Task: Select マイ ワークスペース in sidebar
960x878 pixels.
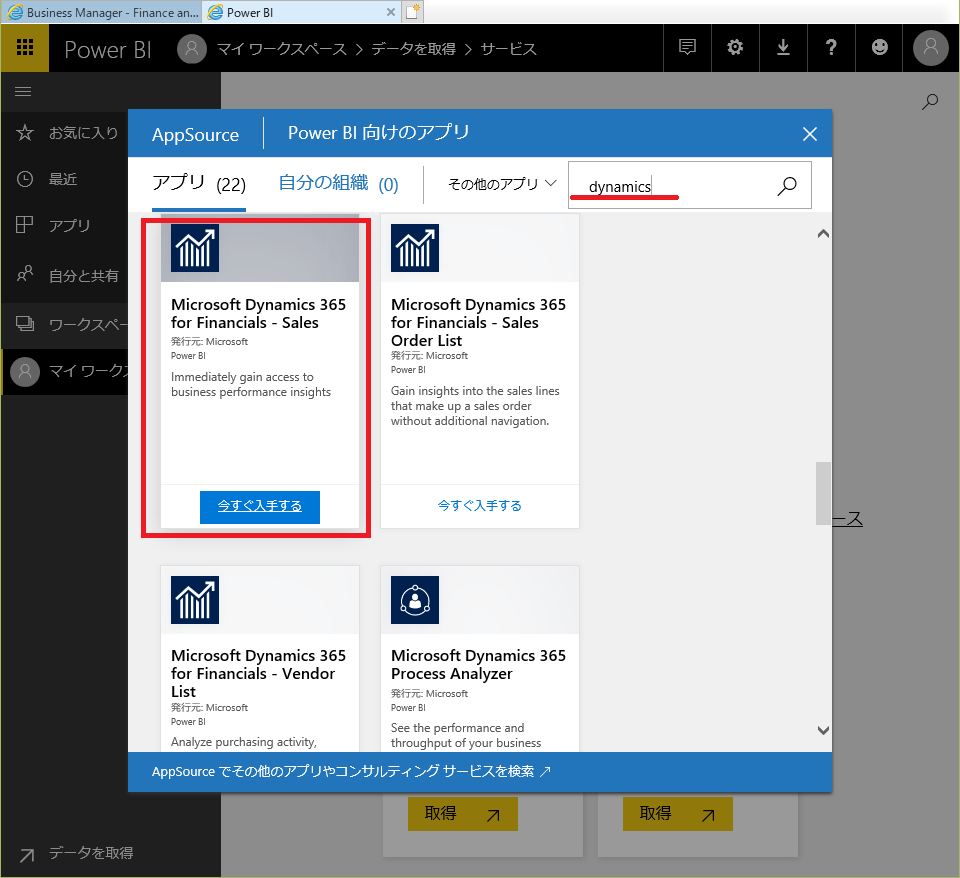Action: (65, 372)
